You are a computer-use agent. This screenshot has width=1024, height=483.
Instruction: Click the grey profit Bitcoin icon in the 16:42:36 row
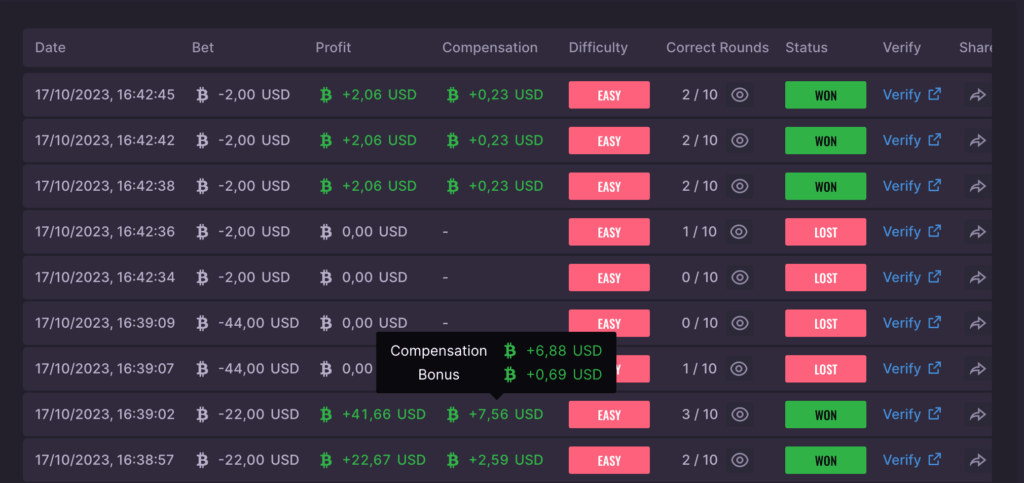coord(326,232)
